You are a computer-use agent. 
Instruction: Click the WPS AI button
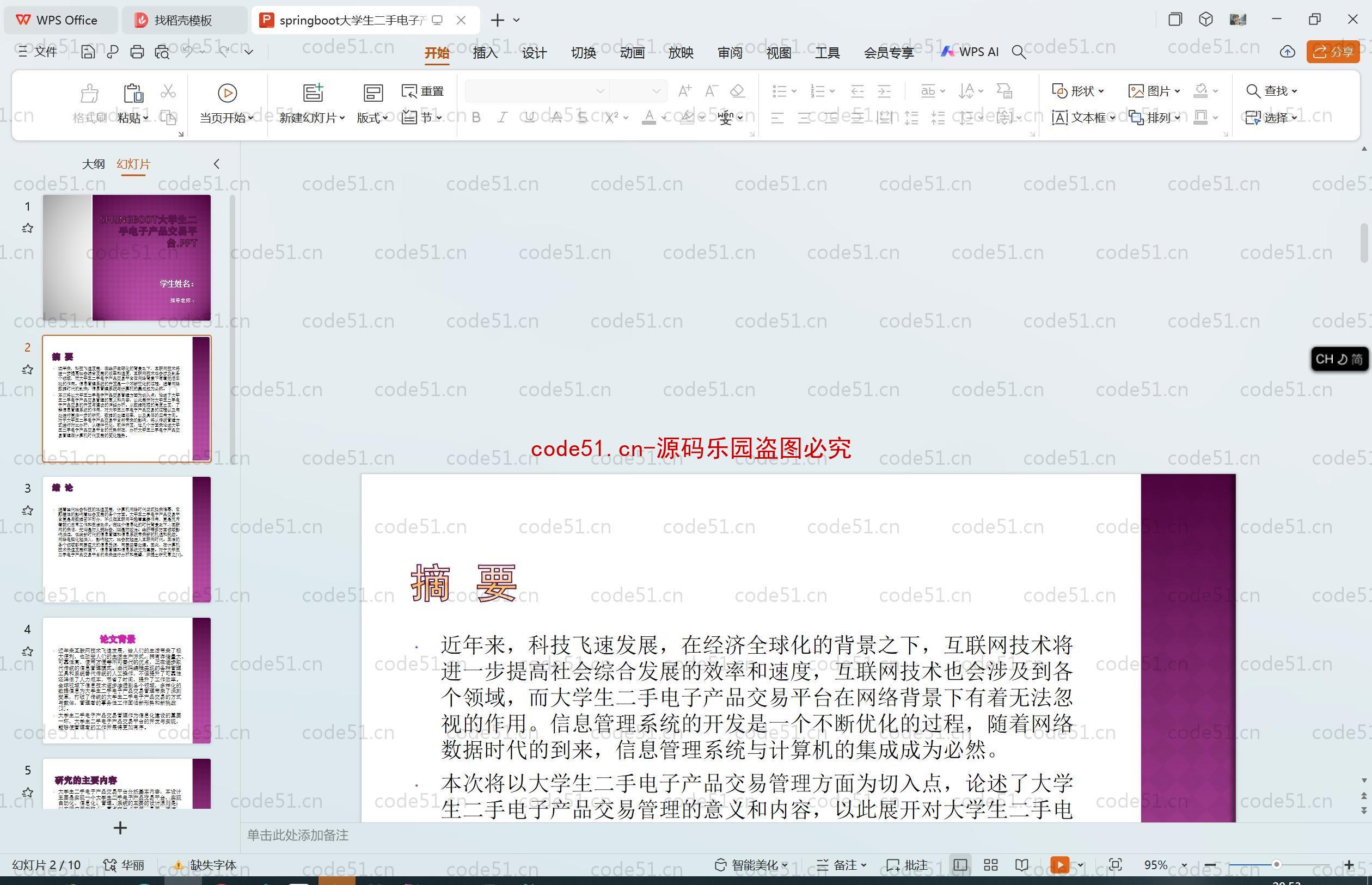970,52
